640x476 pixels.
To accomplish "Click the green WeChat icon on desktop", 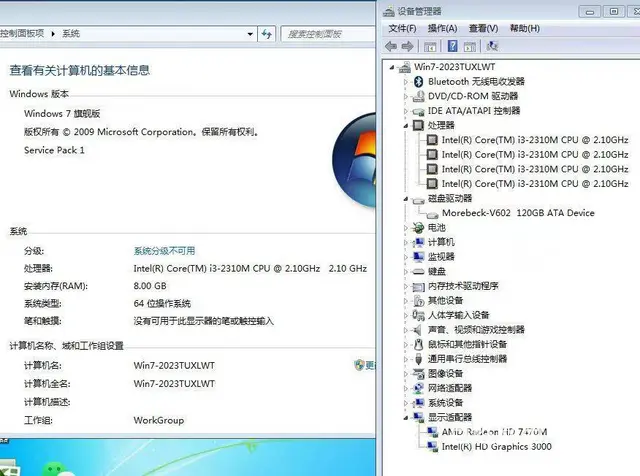I will [x=54, y=468].
